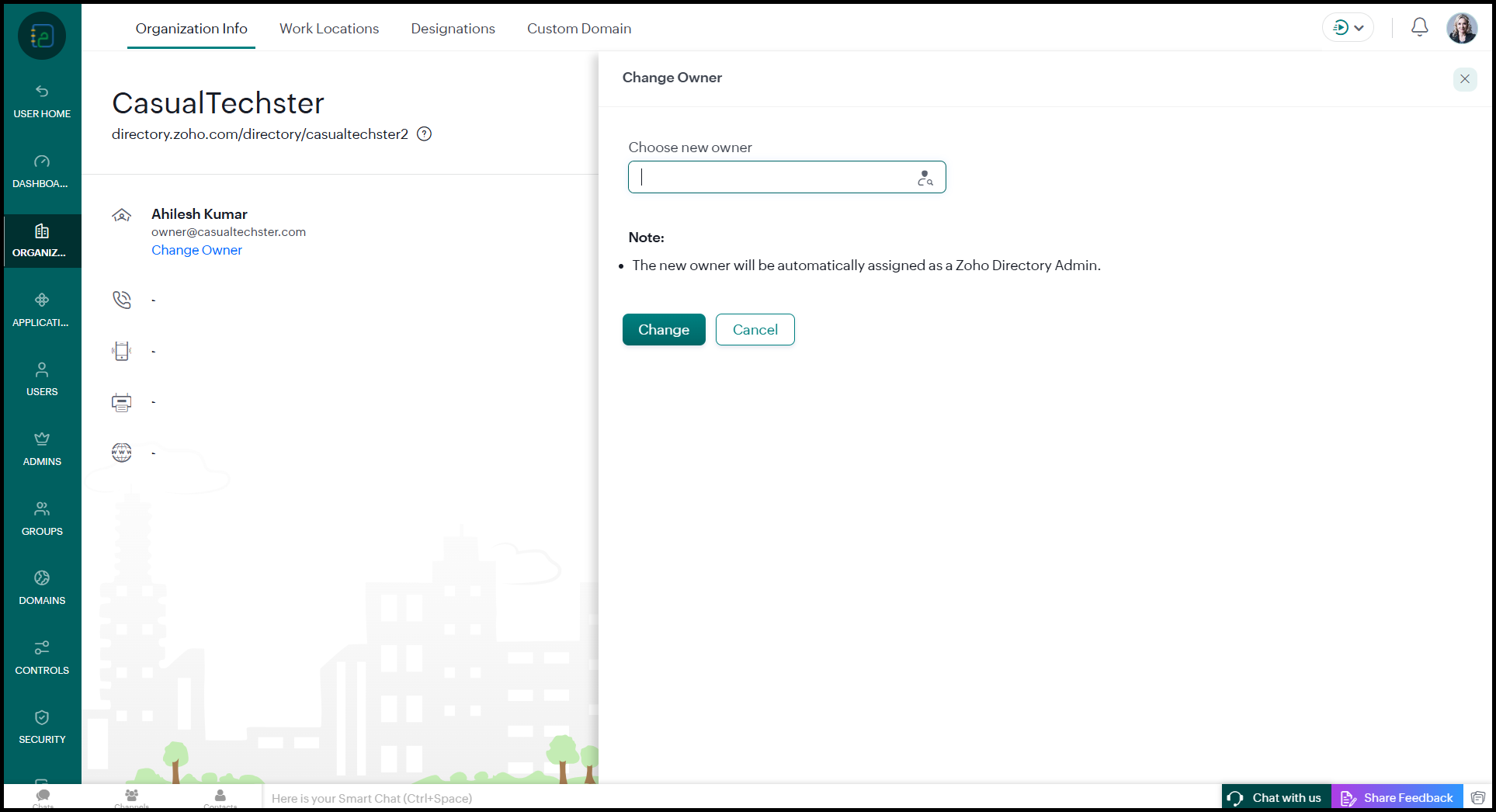Open the Dashboard sidebar item
Viewport: 1496px width, 812px height.
42,172
